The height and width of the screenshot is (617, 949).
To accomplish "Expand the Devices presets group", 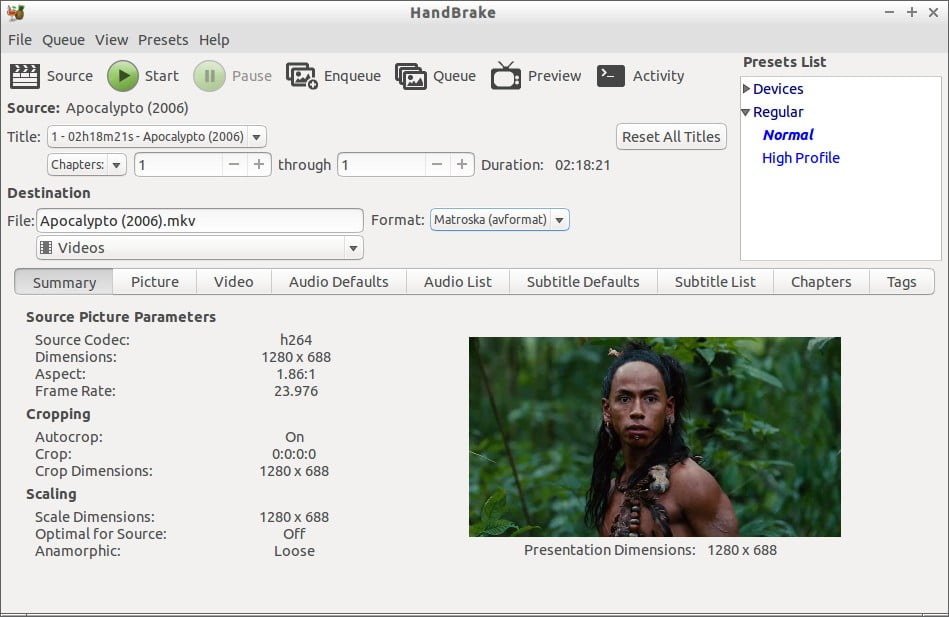I will point(744,88).
